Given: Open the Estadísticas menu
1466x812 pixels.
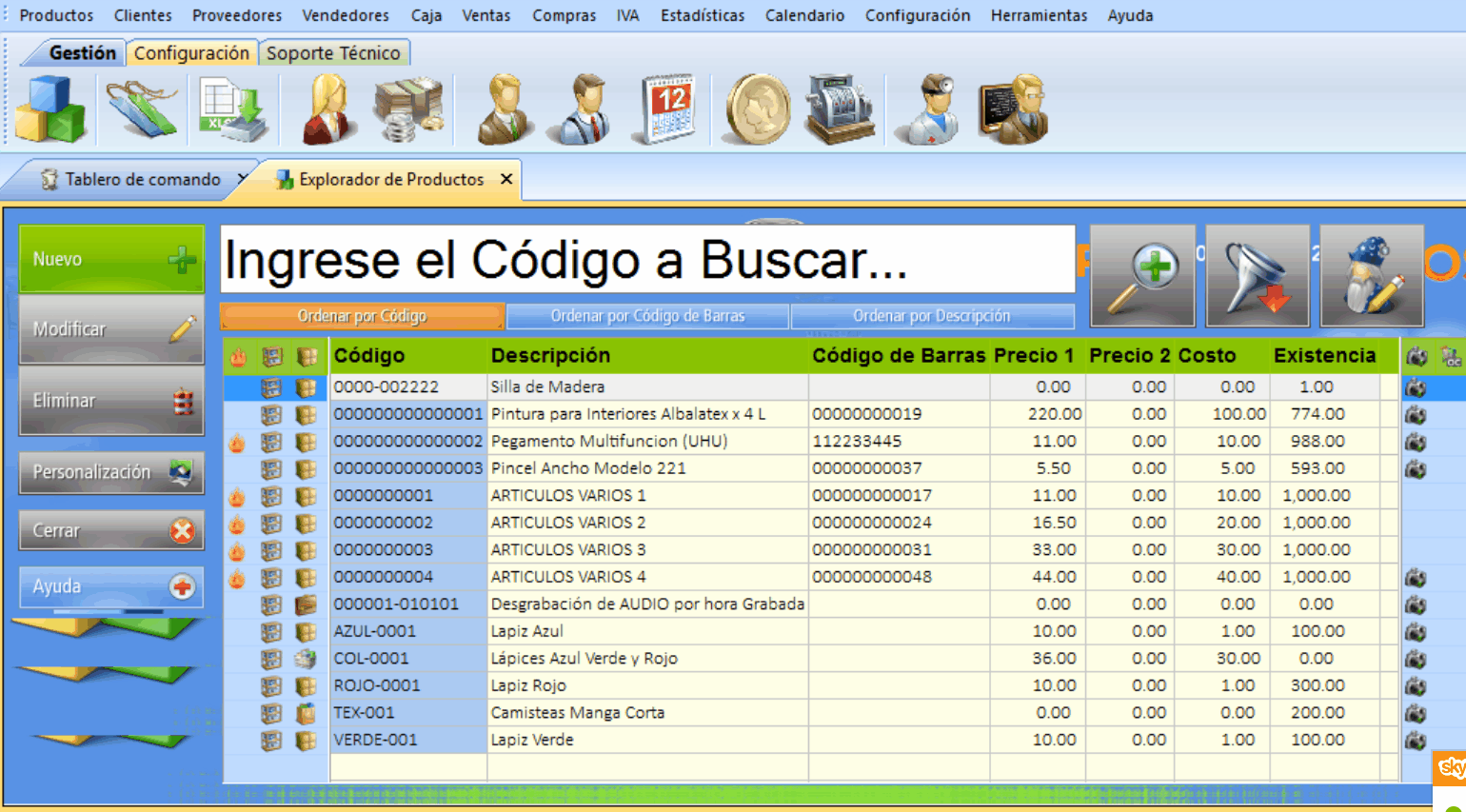Looking at the screenshot, I should point(703,15).
